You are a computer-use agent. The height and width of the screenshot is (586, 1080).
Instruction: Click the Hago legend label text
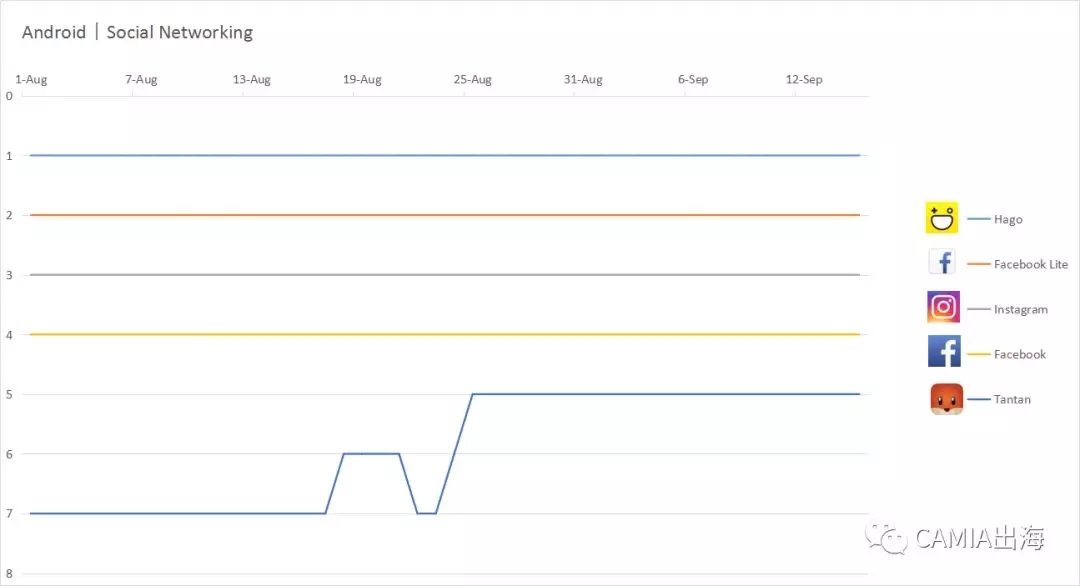(1008, 220)
